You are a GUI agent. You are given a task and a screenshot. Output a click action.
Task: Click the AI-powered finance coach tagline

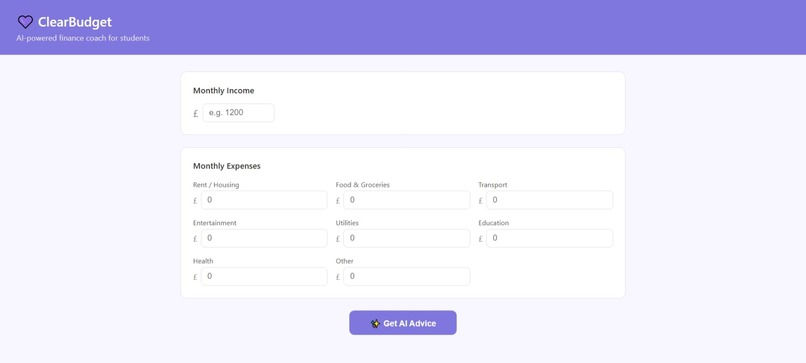coord(83,38)
